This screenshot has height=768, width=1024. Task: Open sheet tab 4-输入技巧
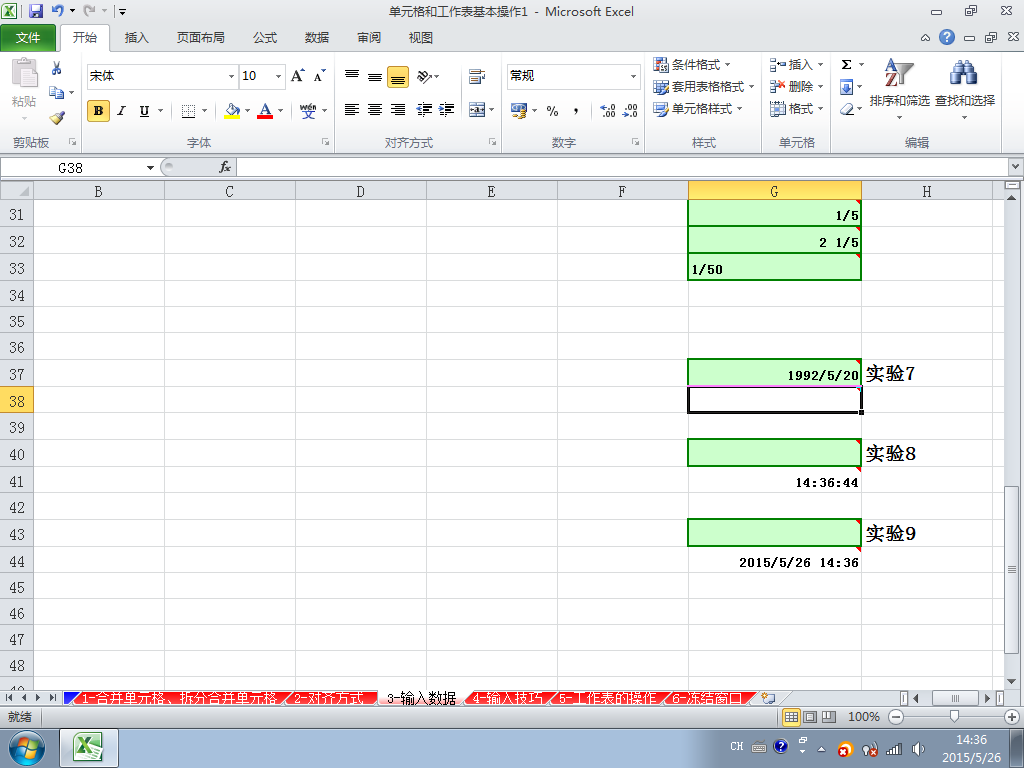[x=507, y=698]
